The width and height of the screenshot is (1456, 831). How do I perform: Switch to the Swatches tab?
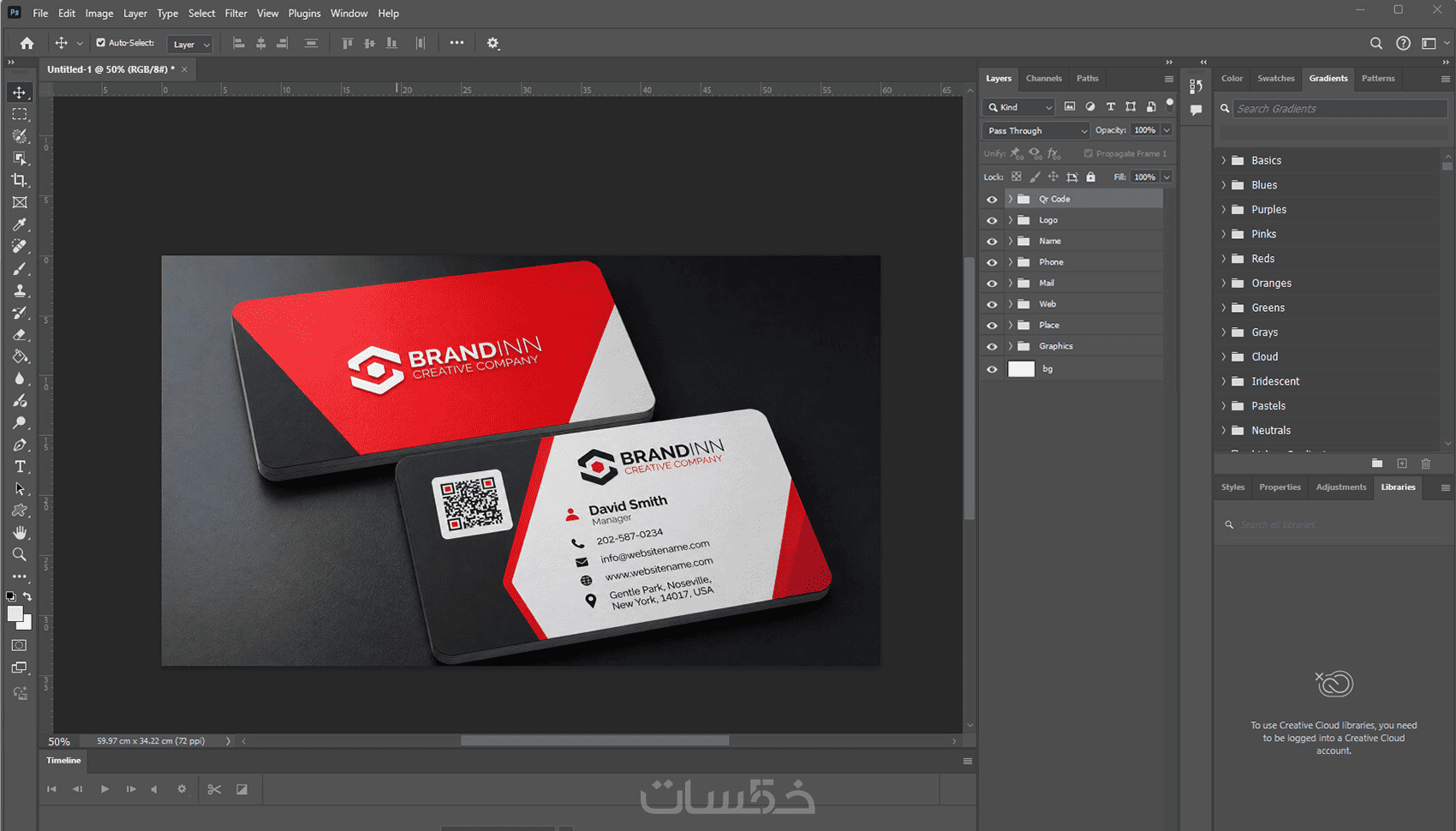pyautogui.click(x=1275, y=78)
